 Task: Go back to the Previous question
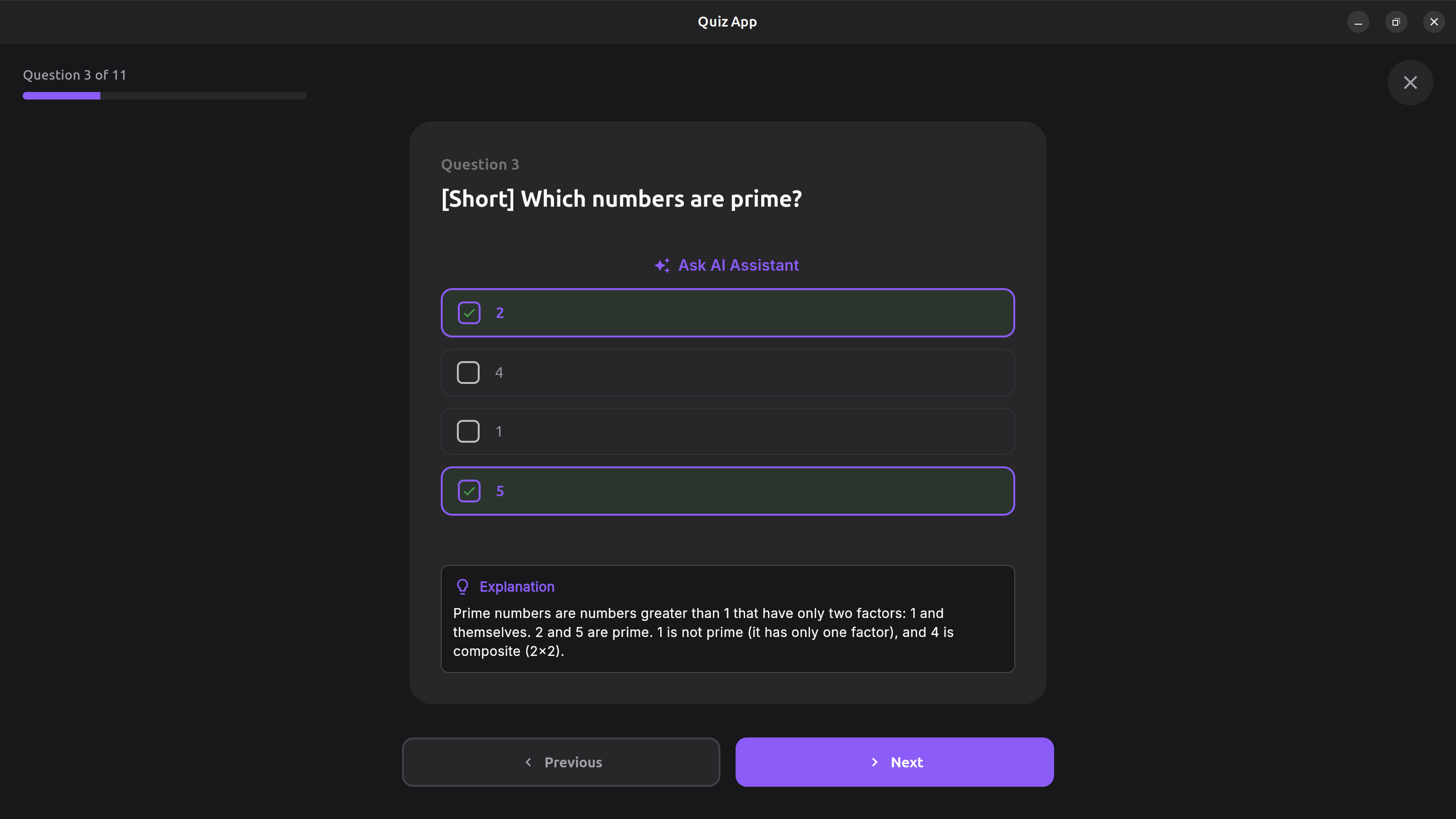pyautogui.click(x=561, y=762)
